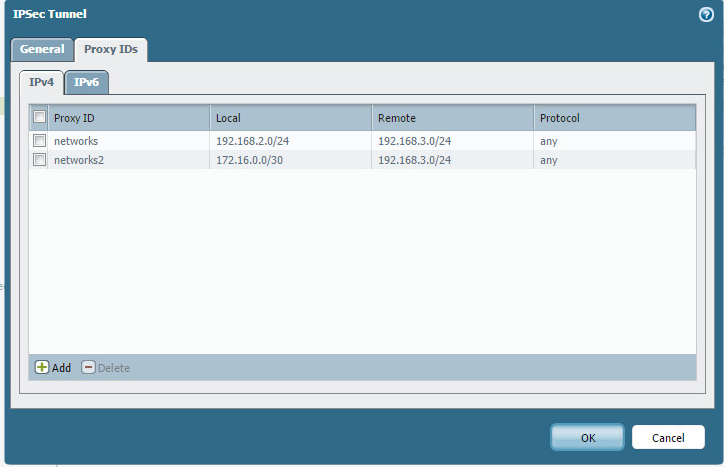724x467 pixels.
Task: Click the Protocol column header
Action: [x=613, y=118]
